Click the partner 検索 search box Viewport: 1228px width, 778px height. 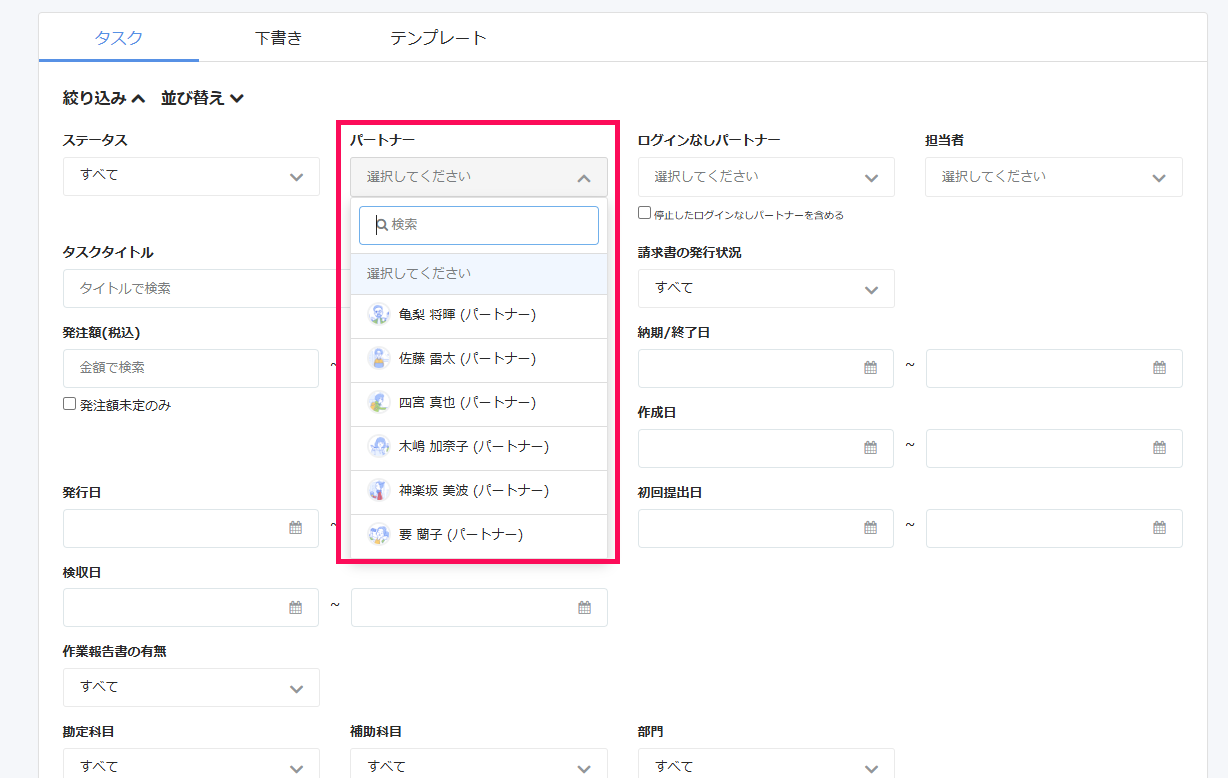479,225
